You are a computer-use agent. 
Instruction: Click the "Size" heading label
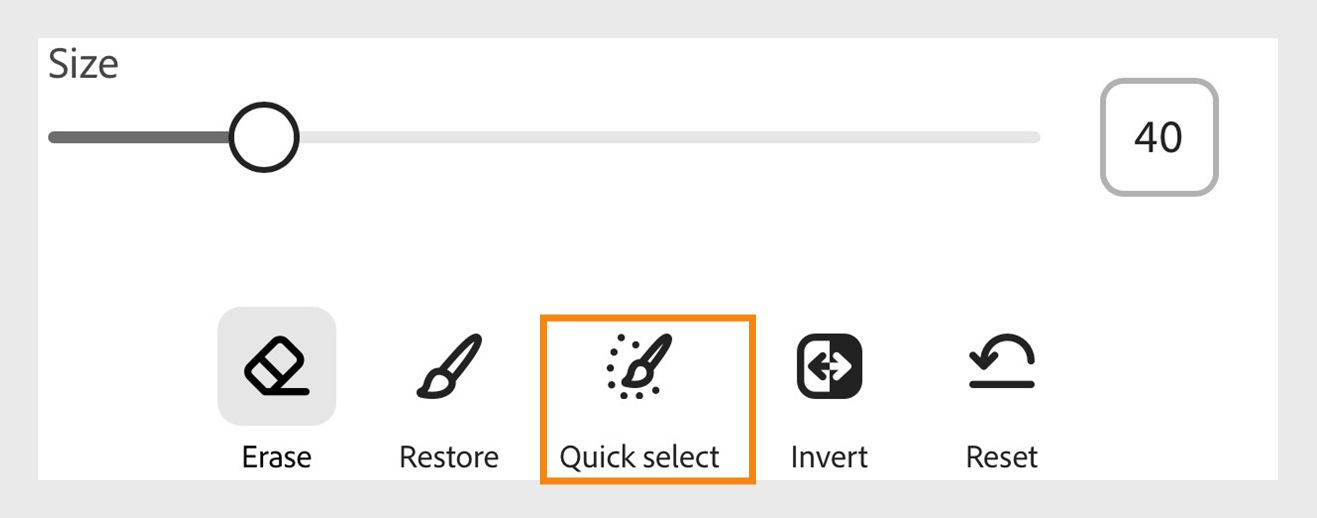83,65
